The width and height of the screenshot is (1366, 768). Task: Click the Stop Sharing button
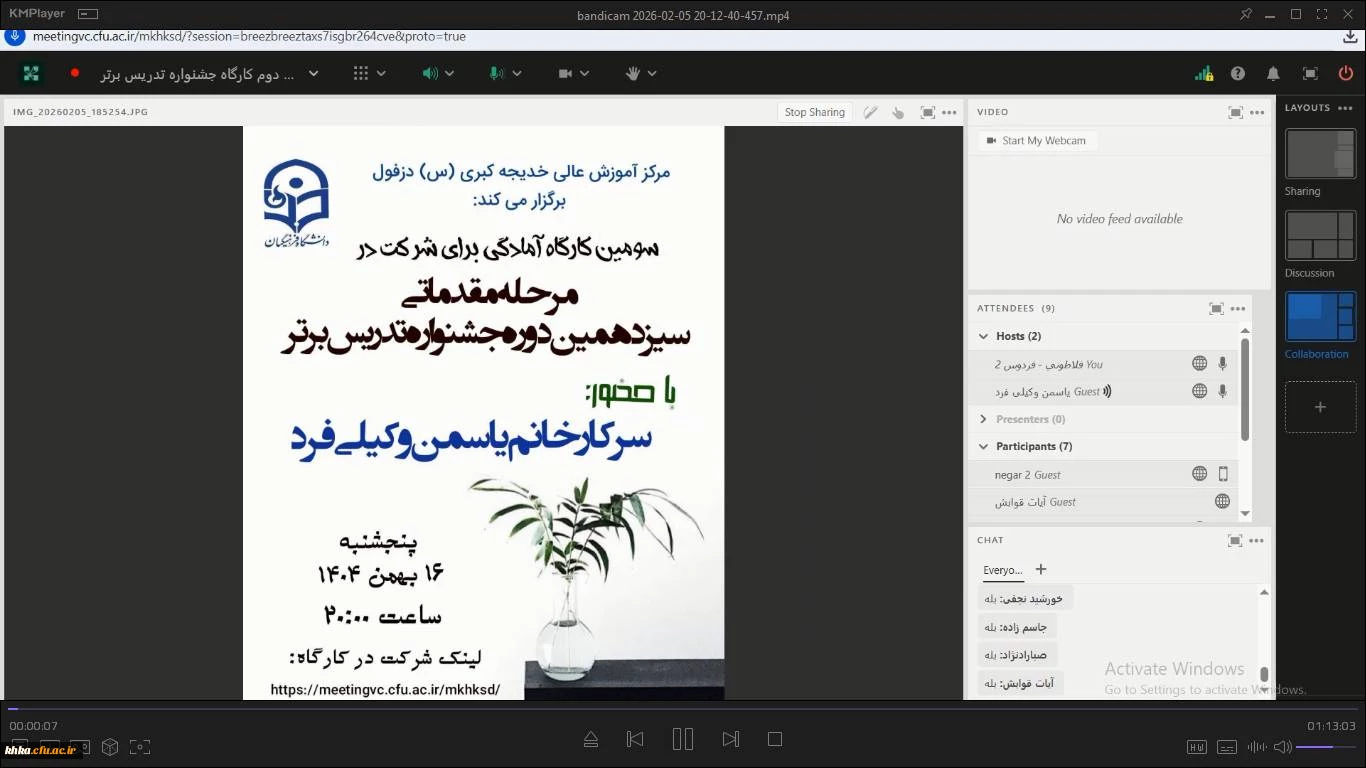click(814, 113)
